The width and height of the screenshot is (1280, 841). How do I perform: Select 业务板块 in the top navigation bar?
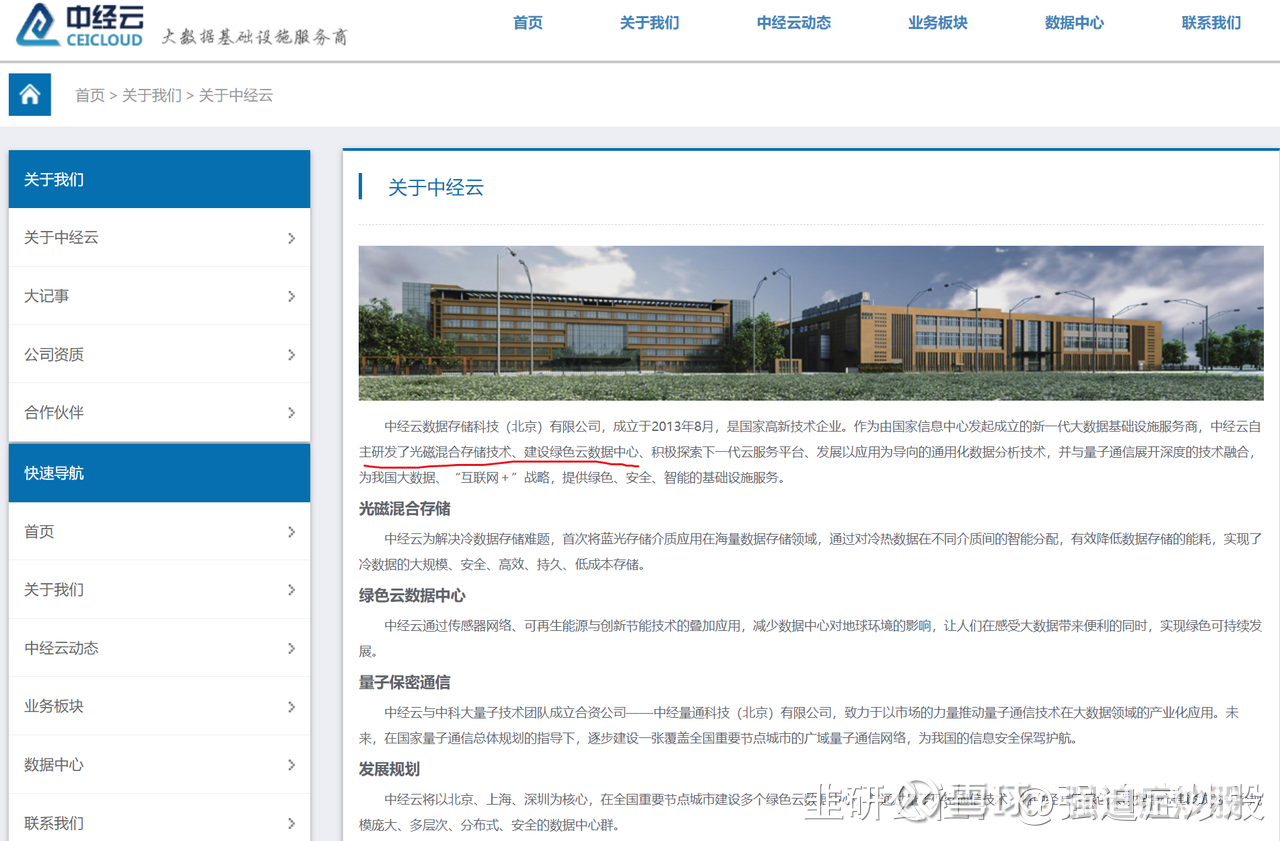coord(938,23)
